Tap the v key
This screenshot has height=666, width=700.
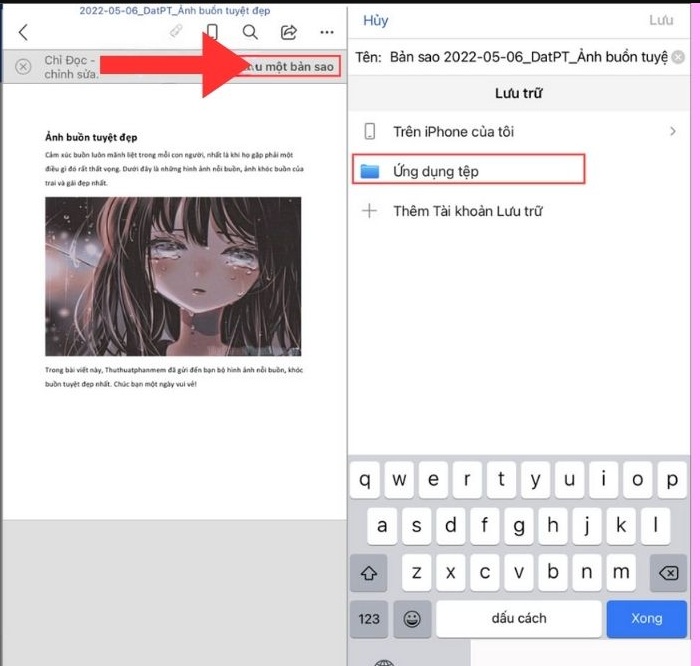(518, 573)
